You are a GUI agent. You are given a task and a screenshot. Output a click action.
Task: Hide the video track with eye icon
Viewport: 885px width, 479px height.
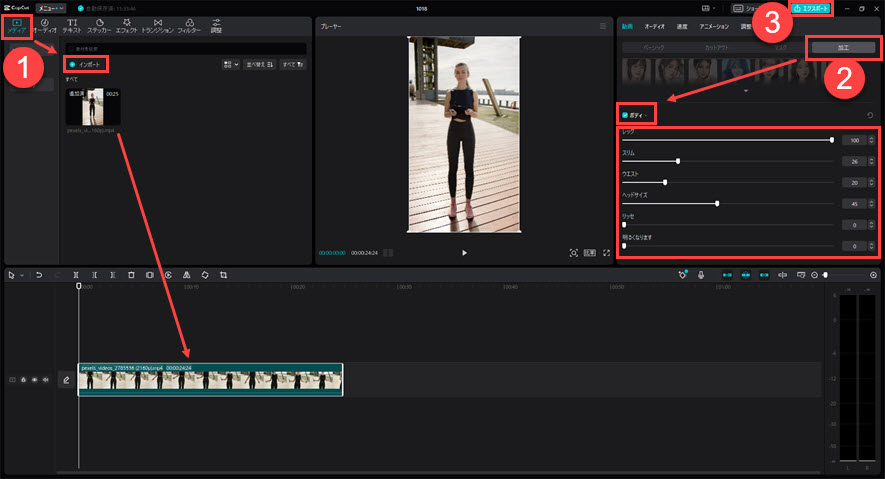coord(34,380)
